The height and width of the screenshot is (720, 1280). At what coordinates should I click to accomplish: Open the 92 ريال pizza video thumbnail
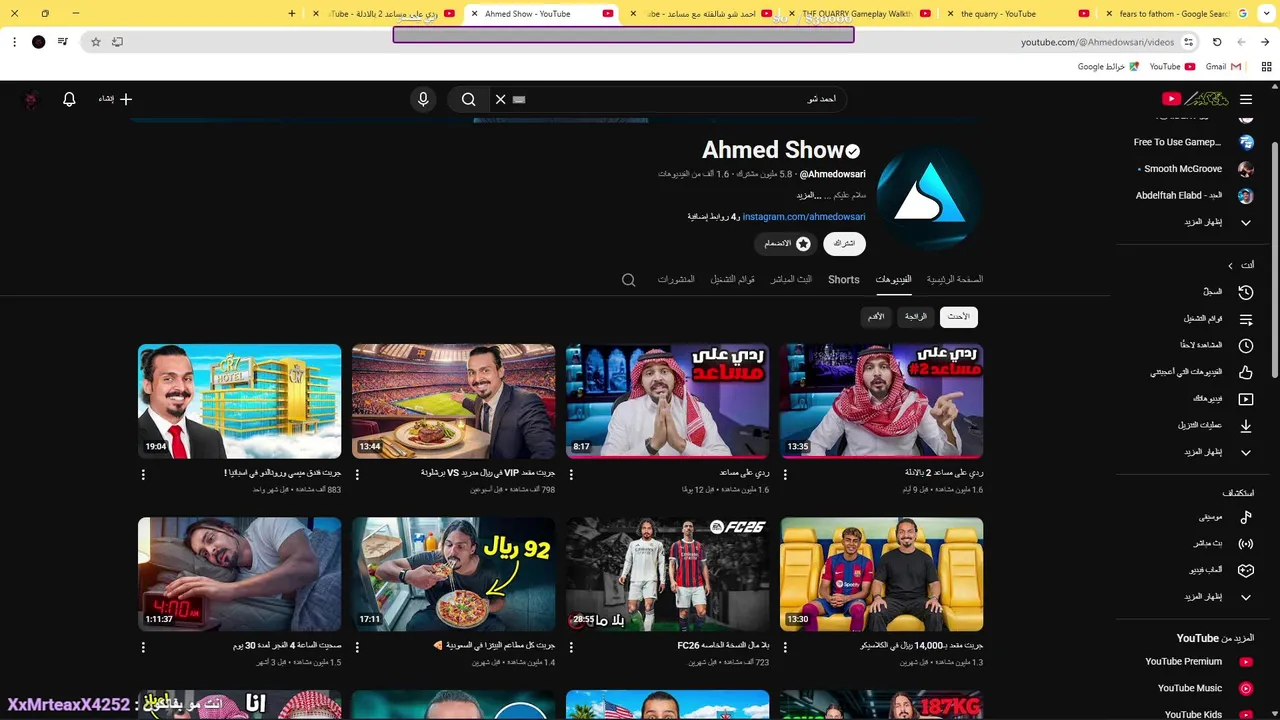click(x=453, y=574)
